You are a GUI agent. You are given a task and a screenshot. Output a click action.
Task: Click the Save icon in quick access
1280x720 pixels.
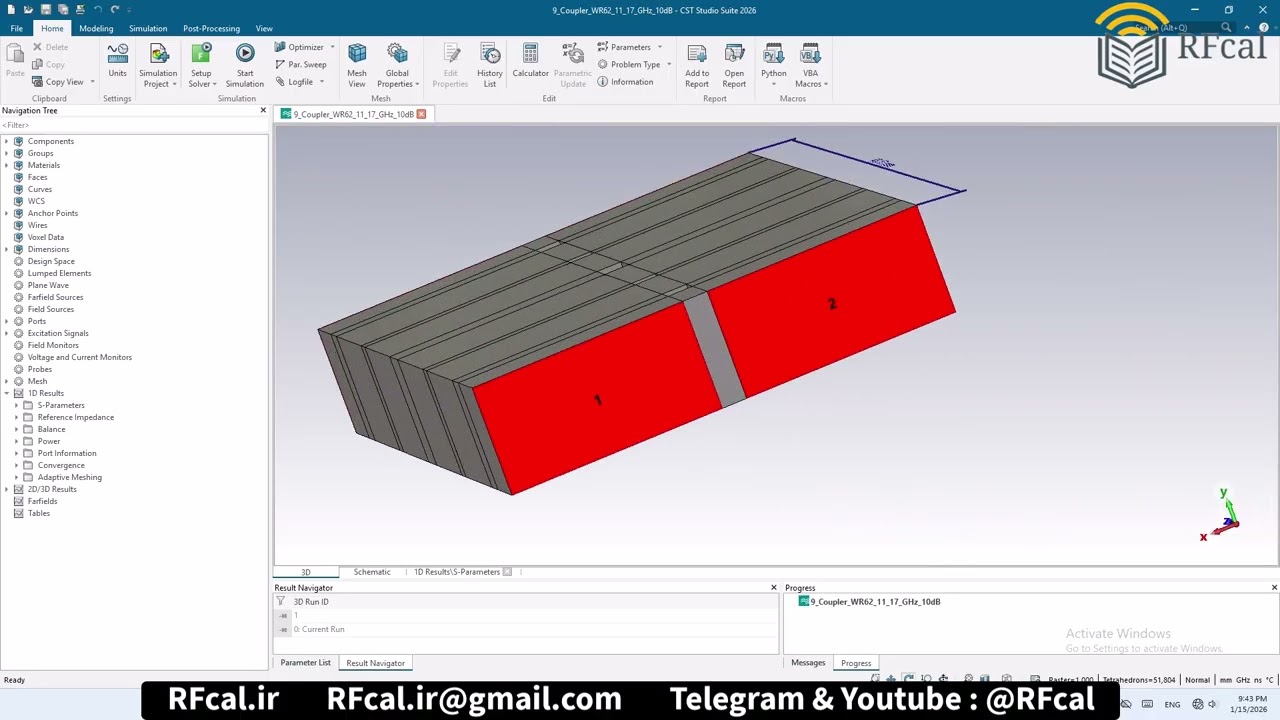click(x=45, y=9)
